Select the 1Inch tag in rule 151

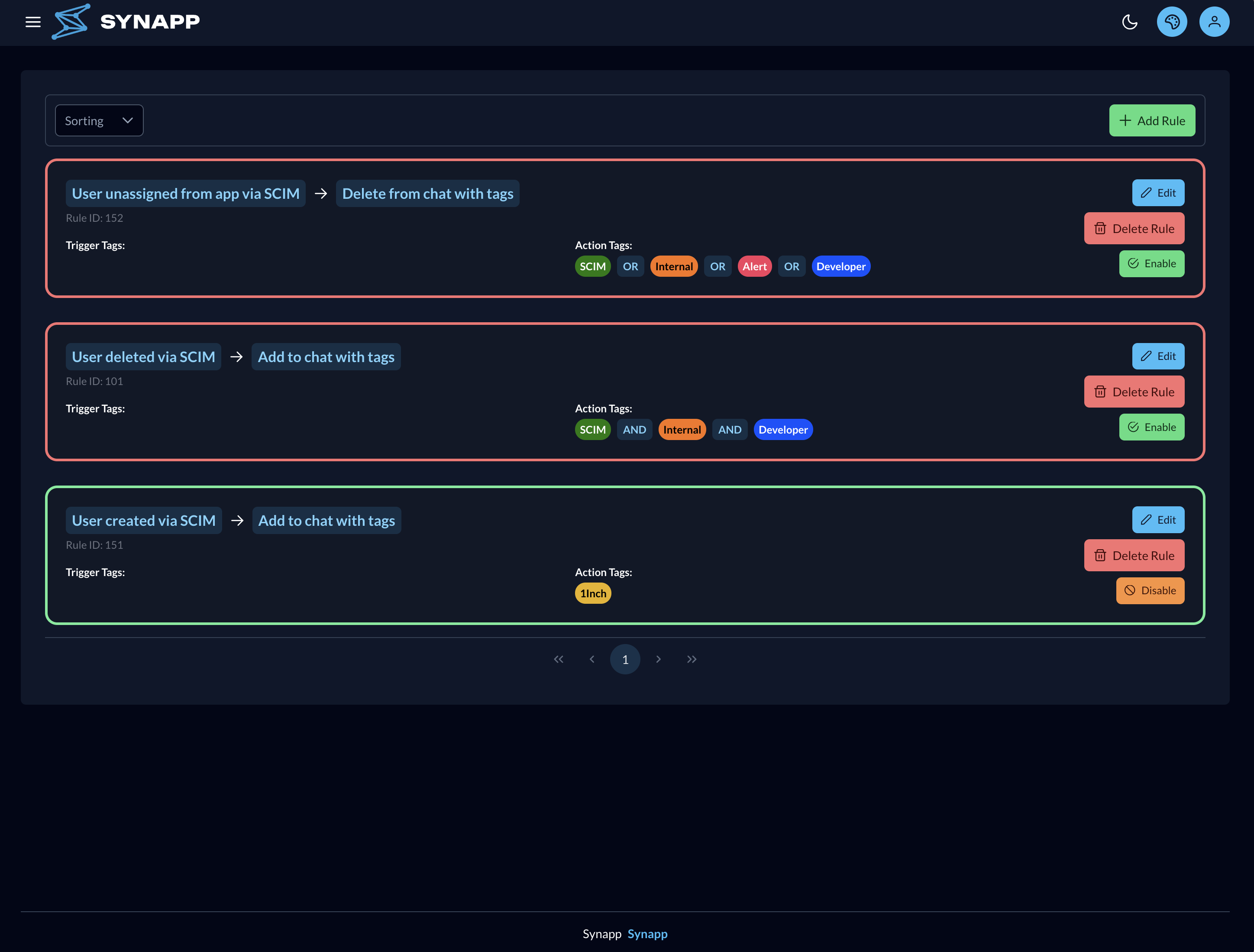(593, 594)
